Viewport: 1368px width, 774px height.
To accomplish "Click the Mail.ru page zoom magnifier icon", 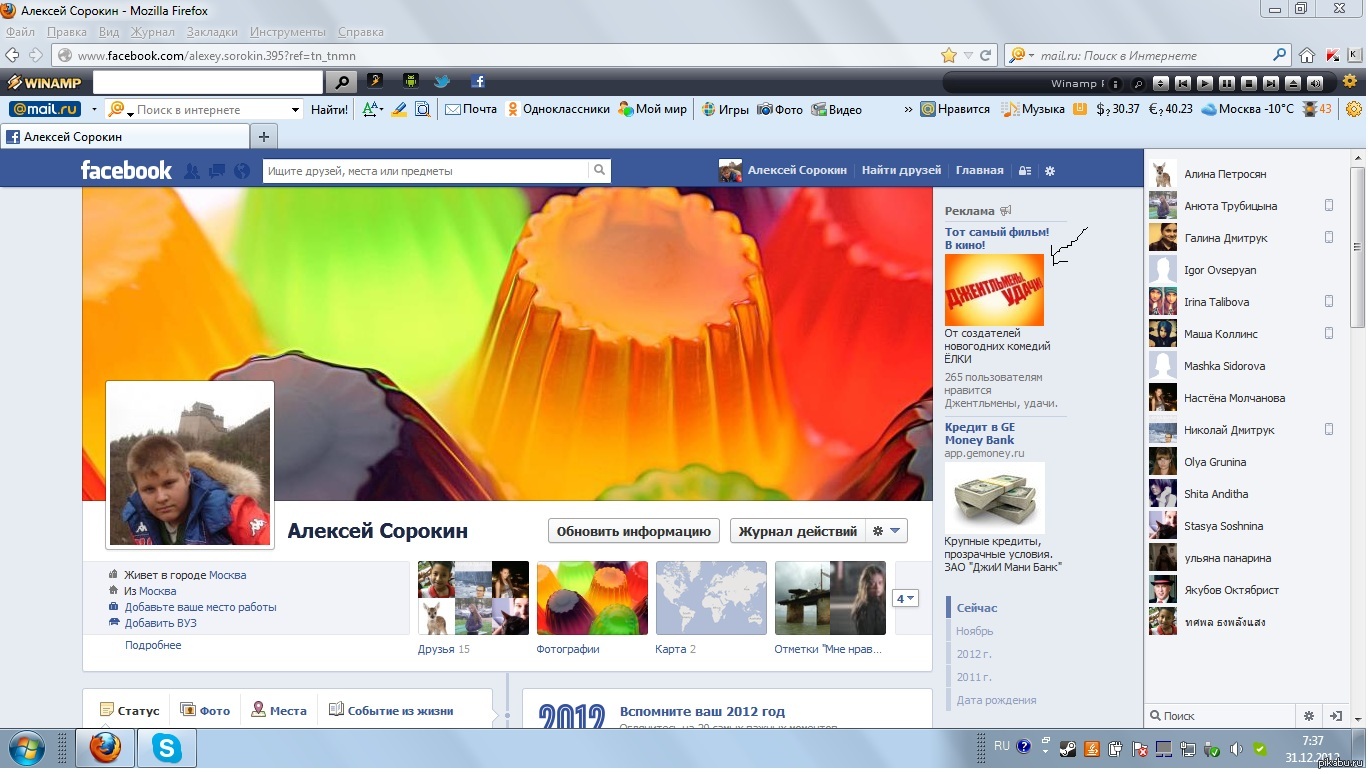I will tap(423, 109).
